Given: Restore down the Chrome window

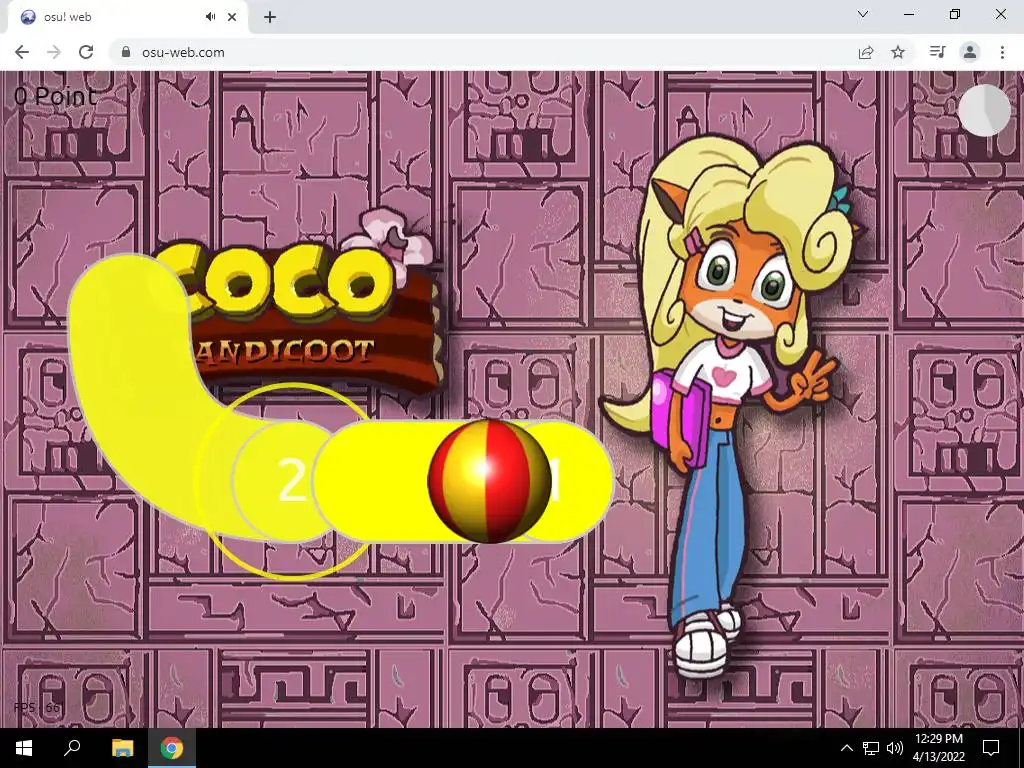Looking at the screenshot, I should (x=955, y=14).
